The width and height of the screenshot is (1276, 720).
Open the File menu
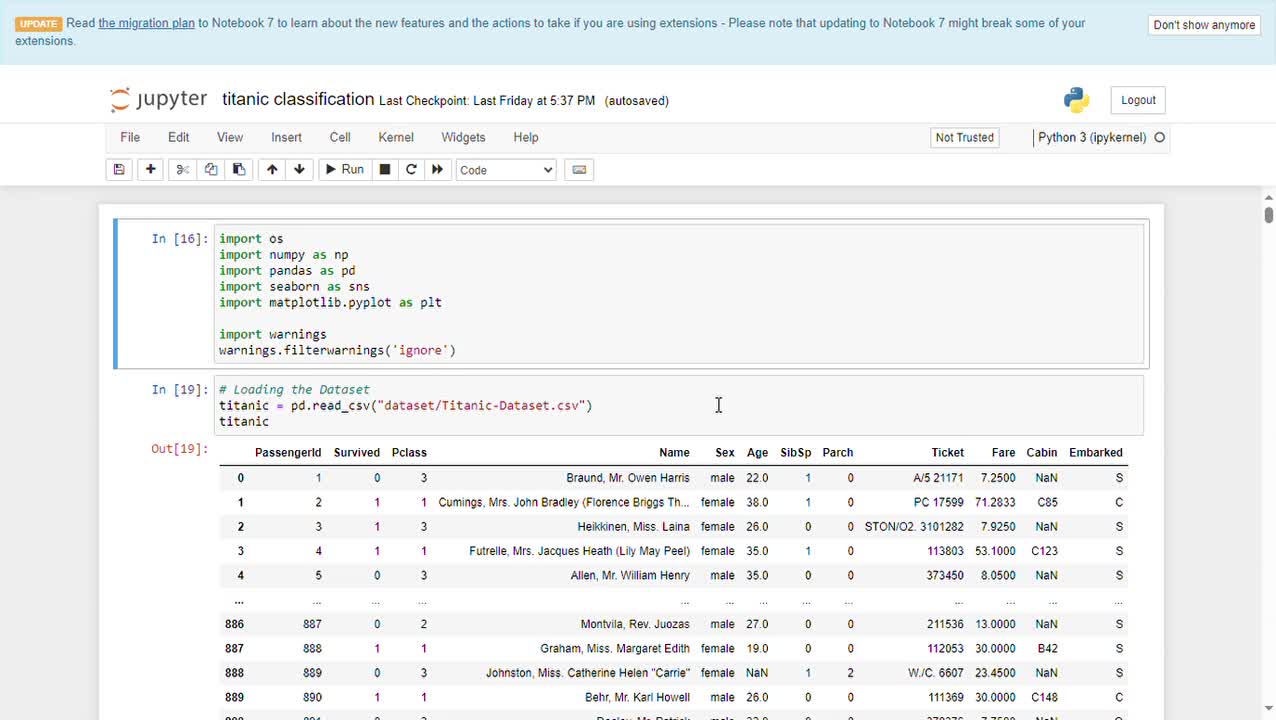[130, 138]
